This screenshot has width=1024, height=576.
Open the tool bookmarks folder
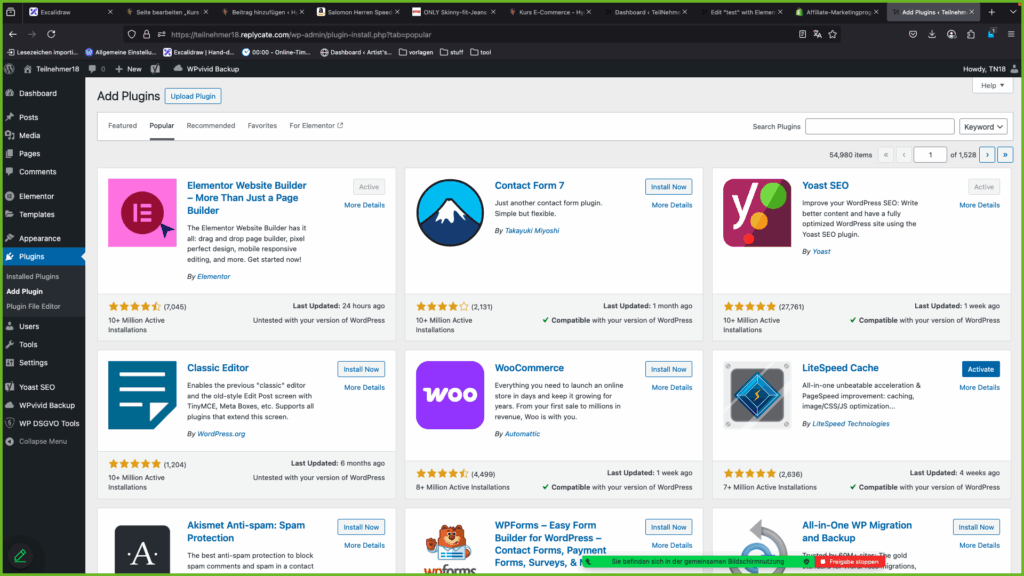pos(481,52)
